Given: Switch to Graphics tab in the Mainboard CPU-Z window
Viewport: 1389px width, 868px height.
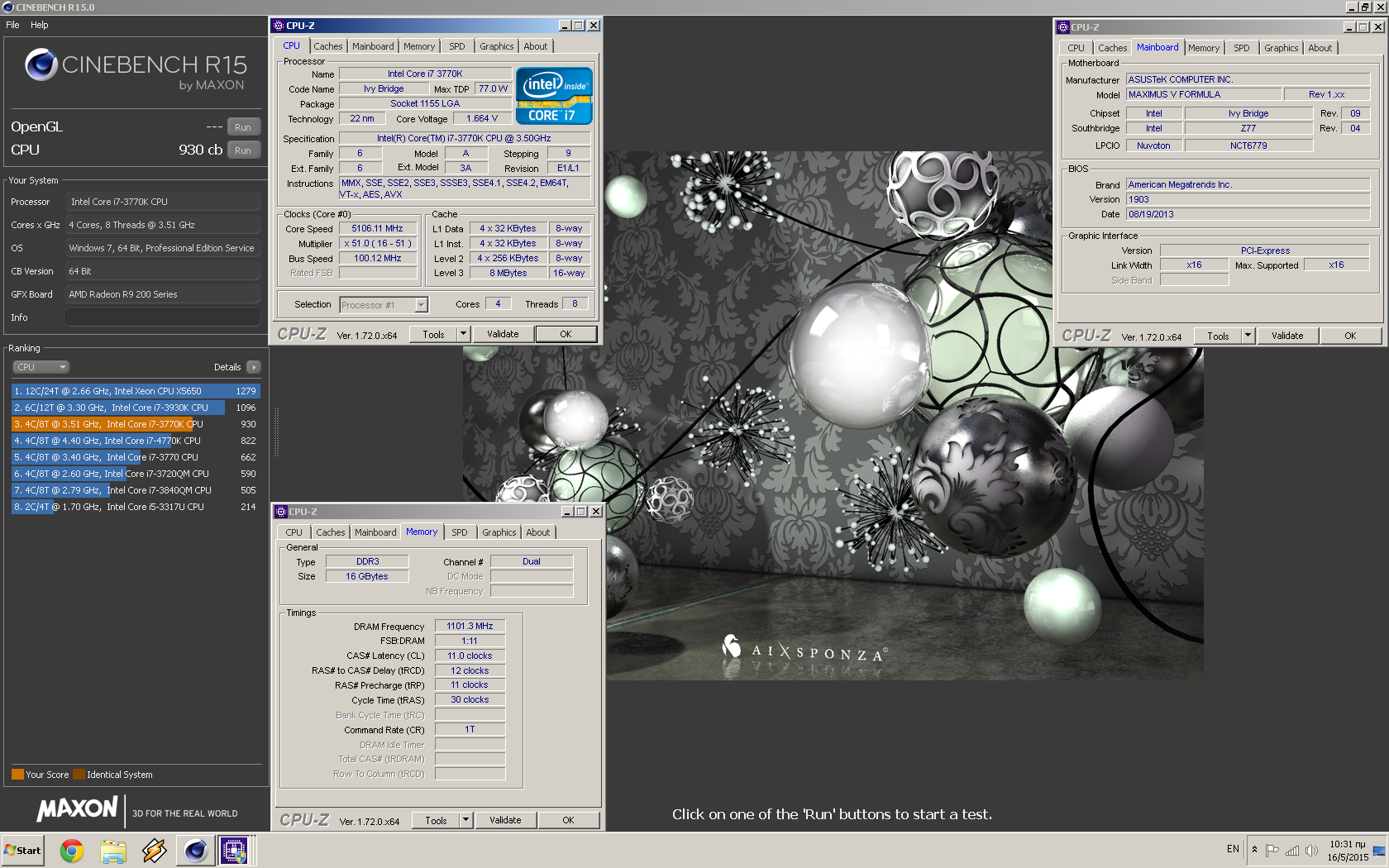Looking at the screenshot, I should (1282, 48).
